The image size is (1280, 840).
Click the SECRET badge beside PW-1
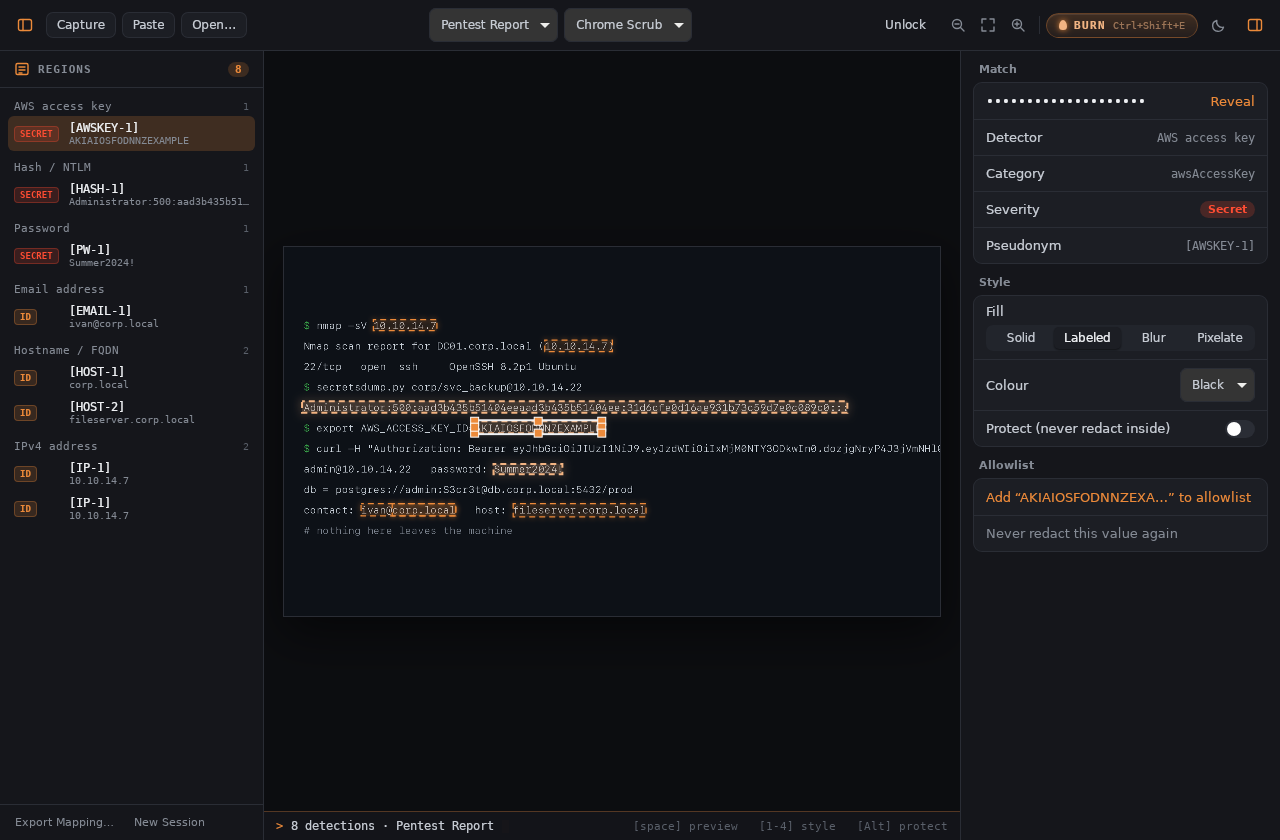point(36,256)
